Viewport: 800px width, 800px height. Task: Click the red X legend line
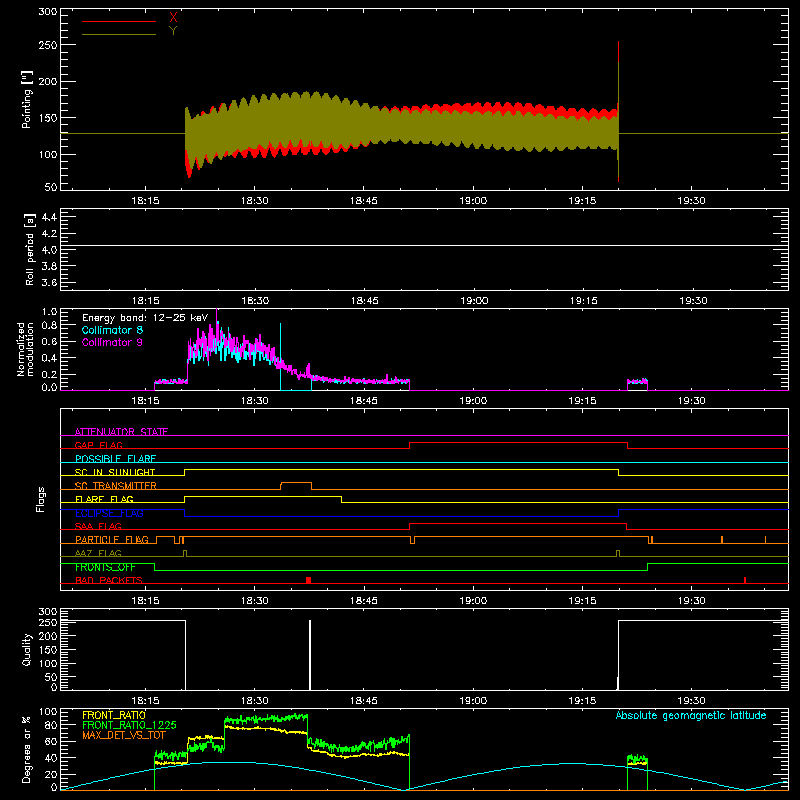pyautogui.click(x=119, y=21)
